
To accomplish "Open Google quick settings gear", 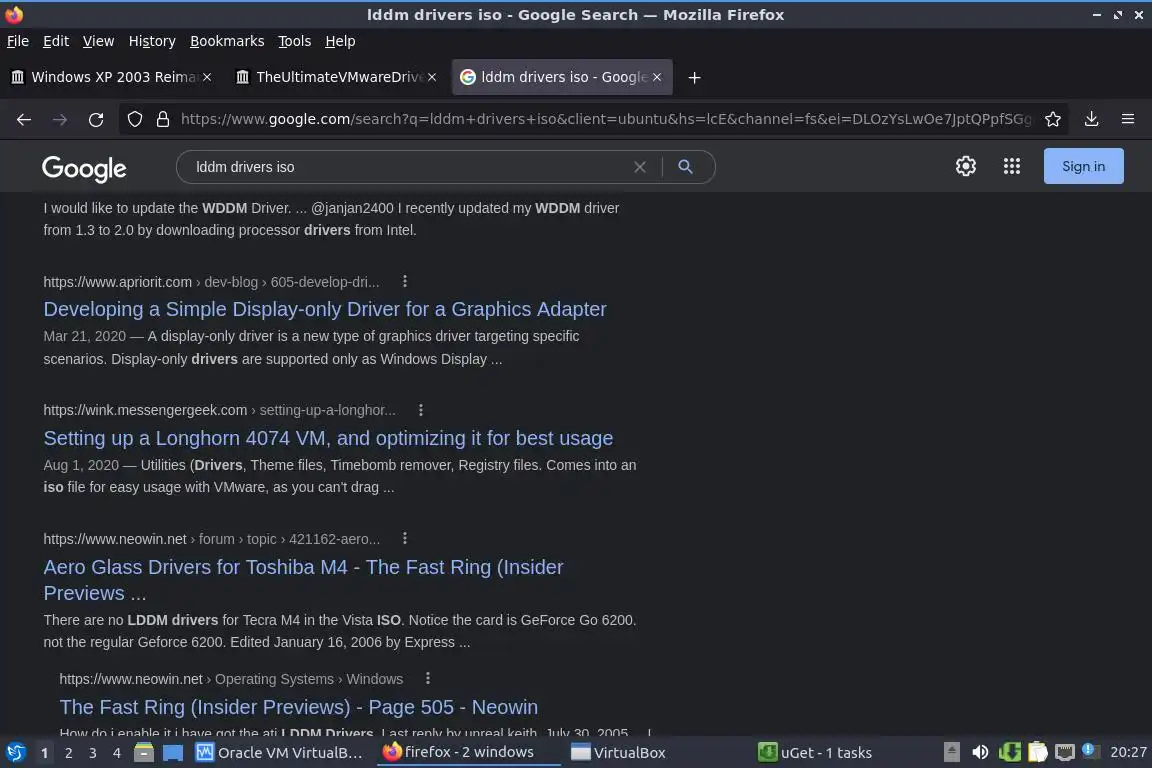I will [965, 166].
